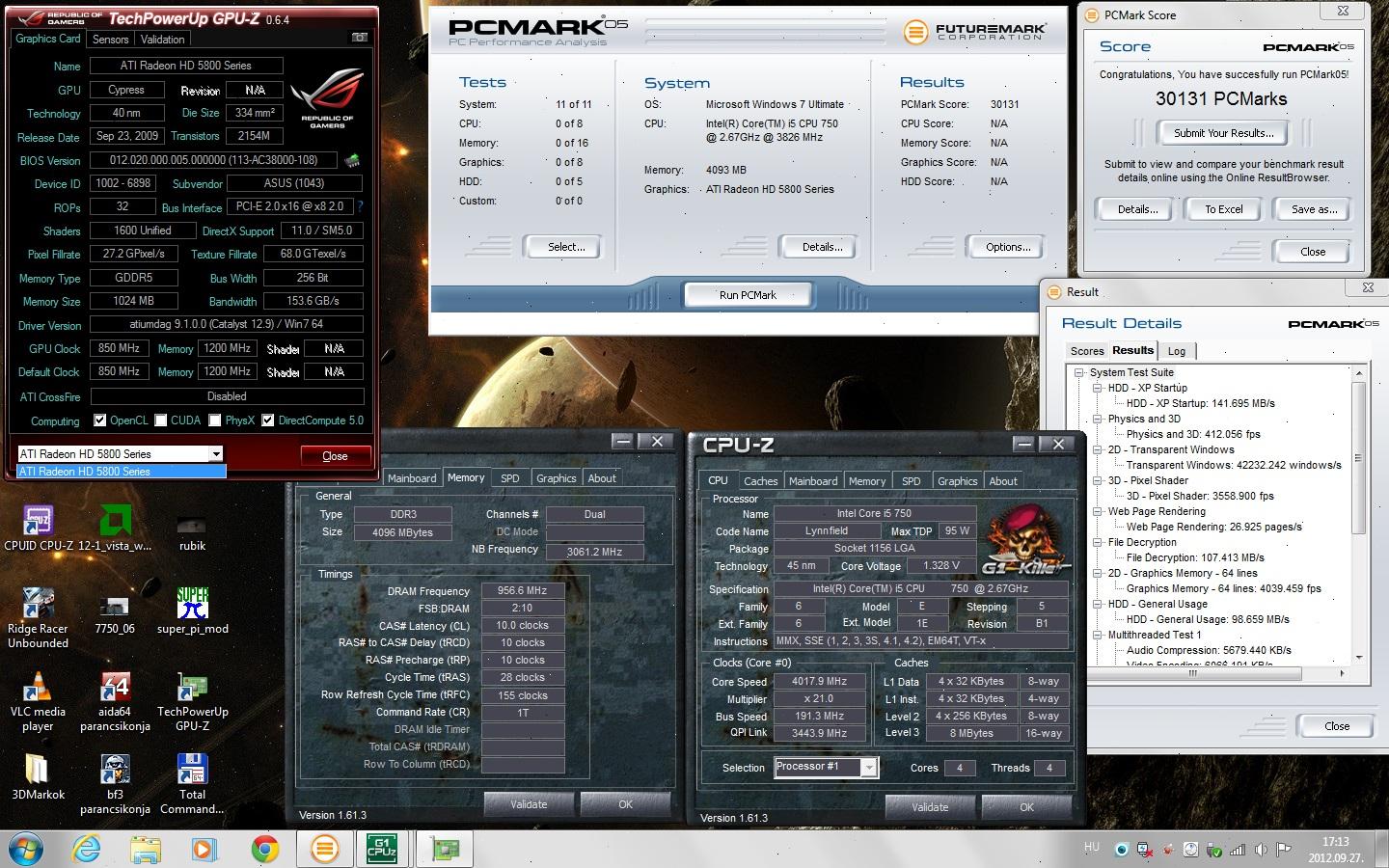
Task: Click Submit Your Results button
Action: (x=1223, y=133)
